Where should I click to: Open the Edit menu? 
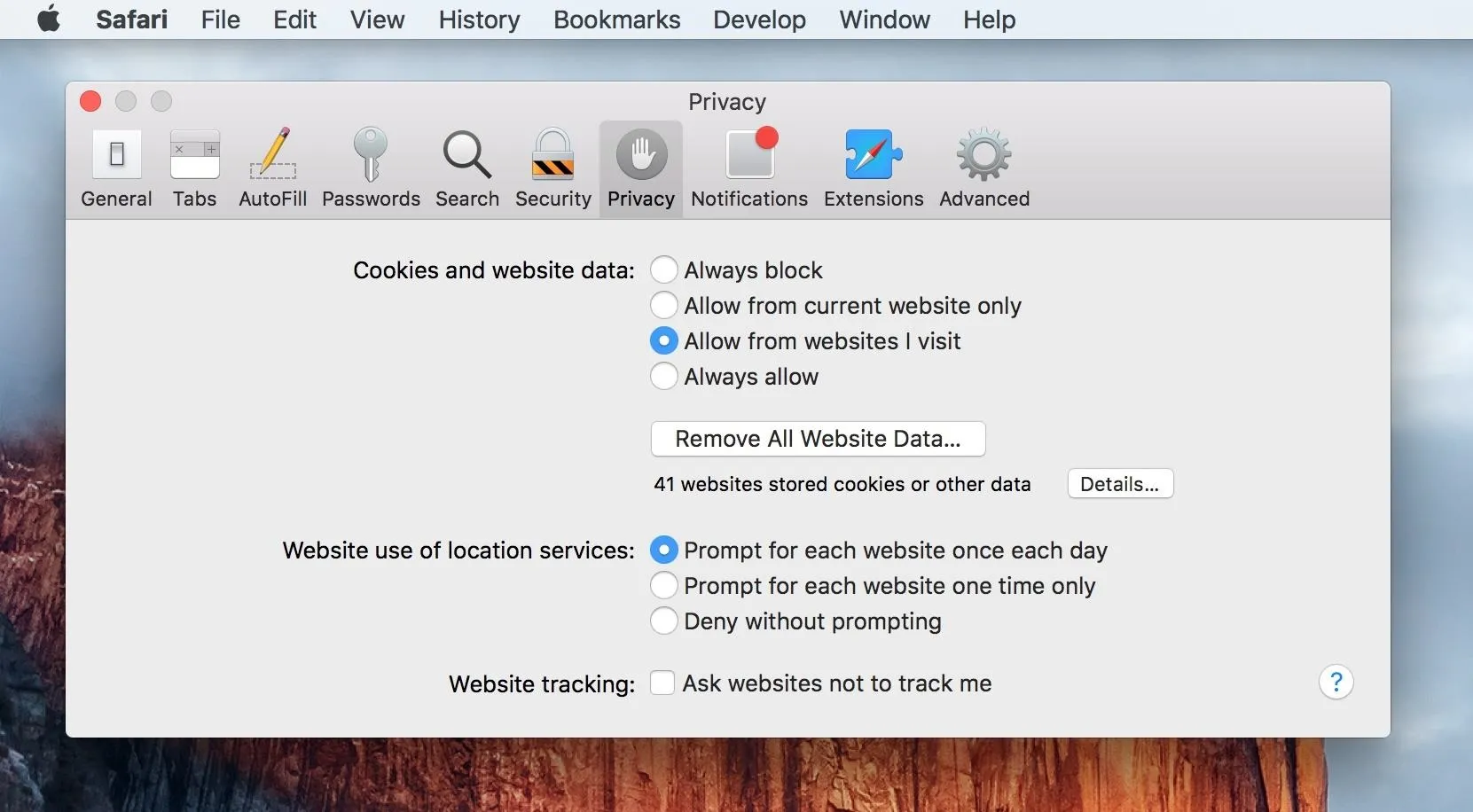pos(294,20)
